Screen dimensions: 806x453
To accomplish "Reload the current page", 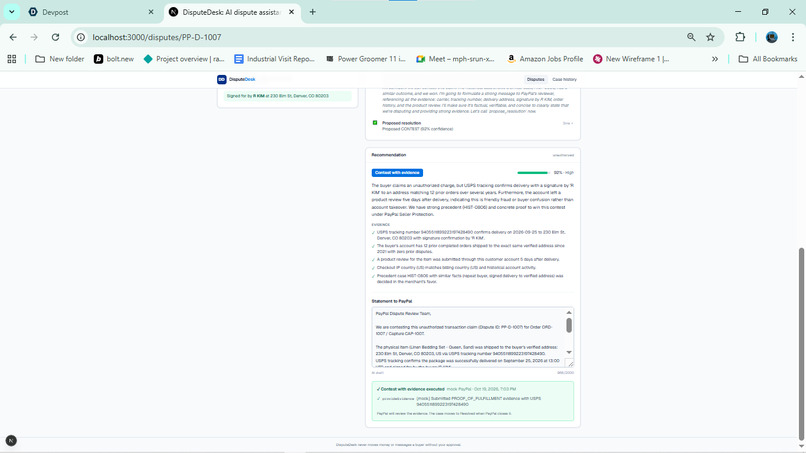I will (56, 37).
